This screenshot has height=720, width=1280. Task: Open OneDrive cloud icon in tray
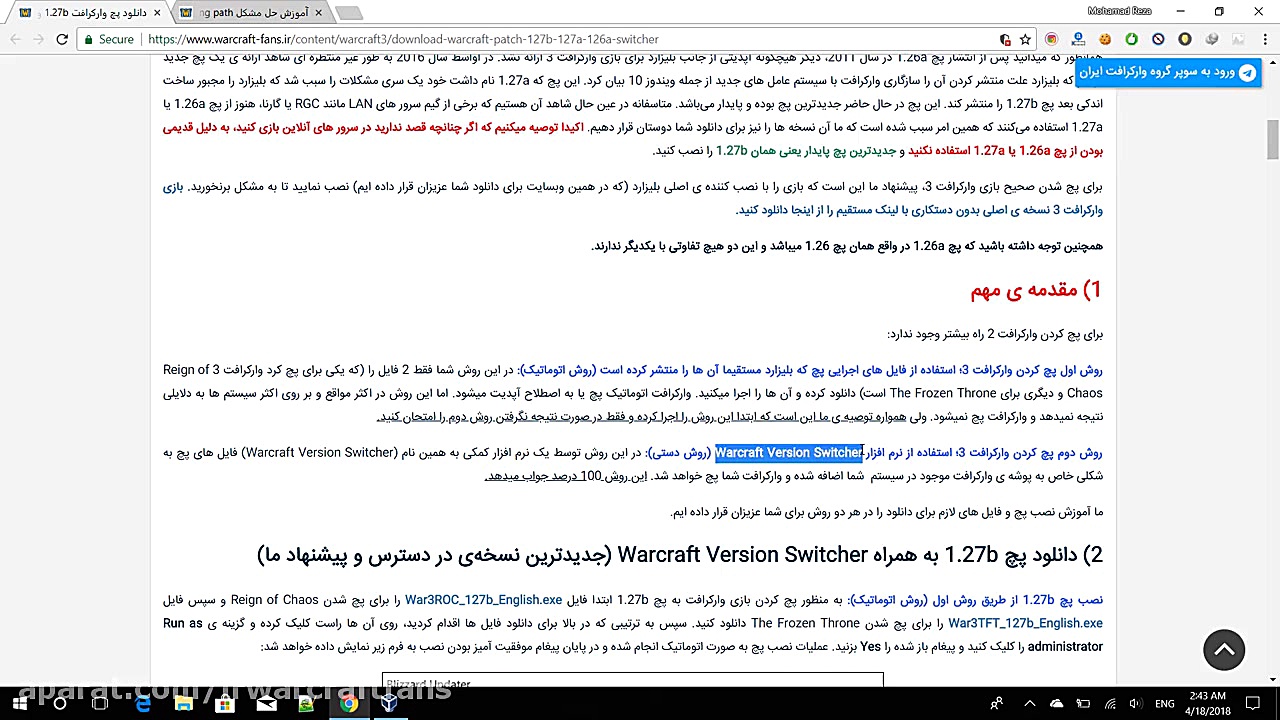pyautogui.click(x=1057, y=703)
